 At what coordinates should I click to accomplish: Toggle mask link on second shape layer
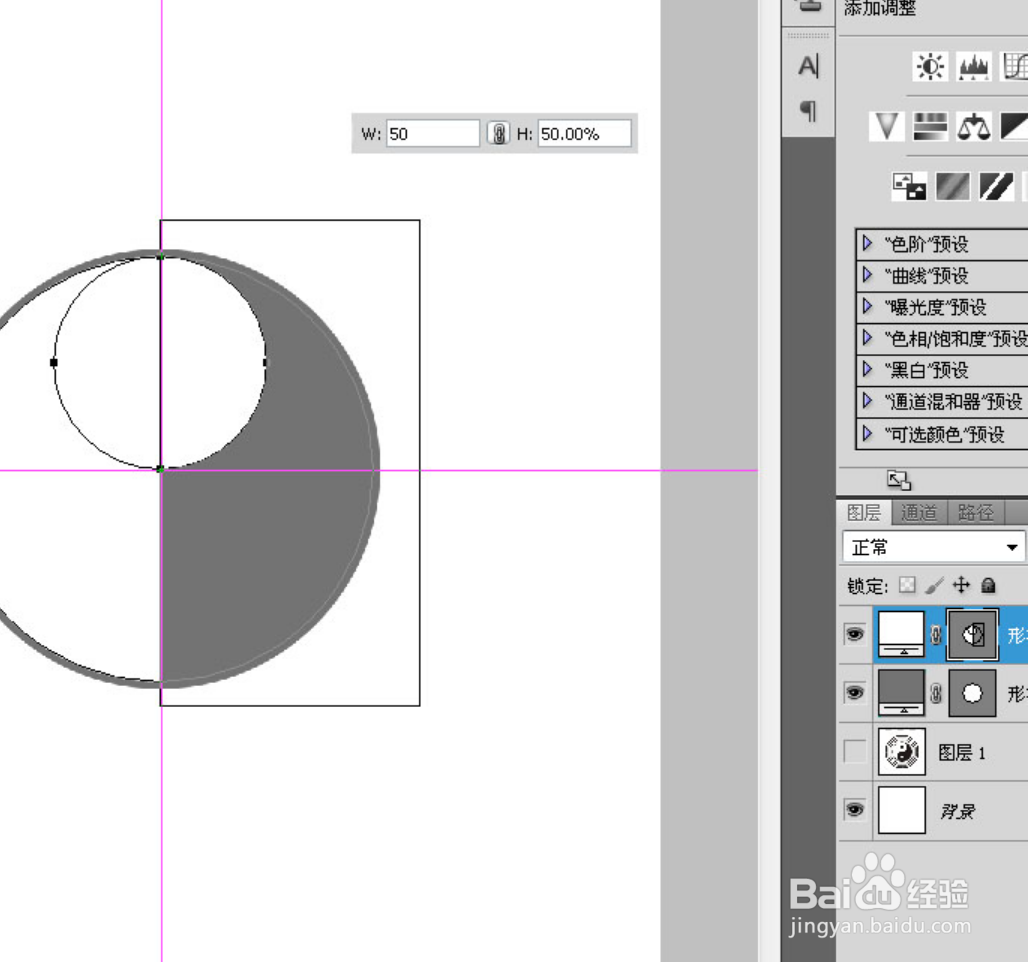click(x=936, y=692)
